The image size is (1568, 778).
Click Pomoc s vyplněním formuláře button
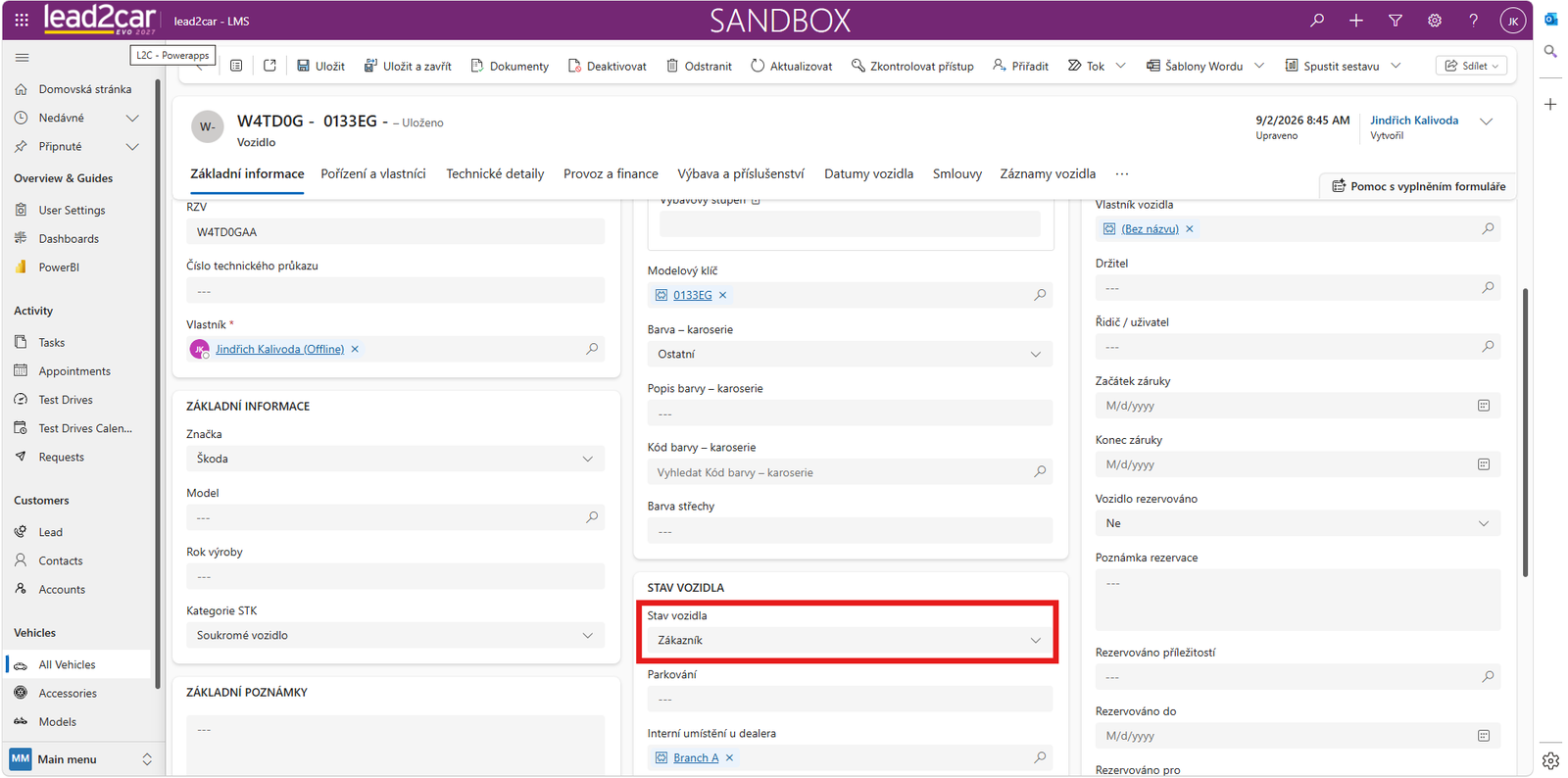[1418, 186]
